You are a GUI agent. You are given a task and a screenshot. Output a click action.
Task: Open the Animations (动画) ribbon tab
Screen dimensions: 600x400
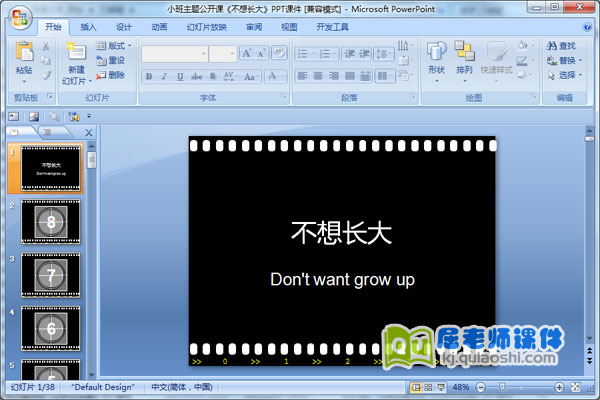pyautogui.click(x=159, y=27)
